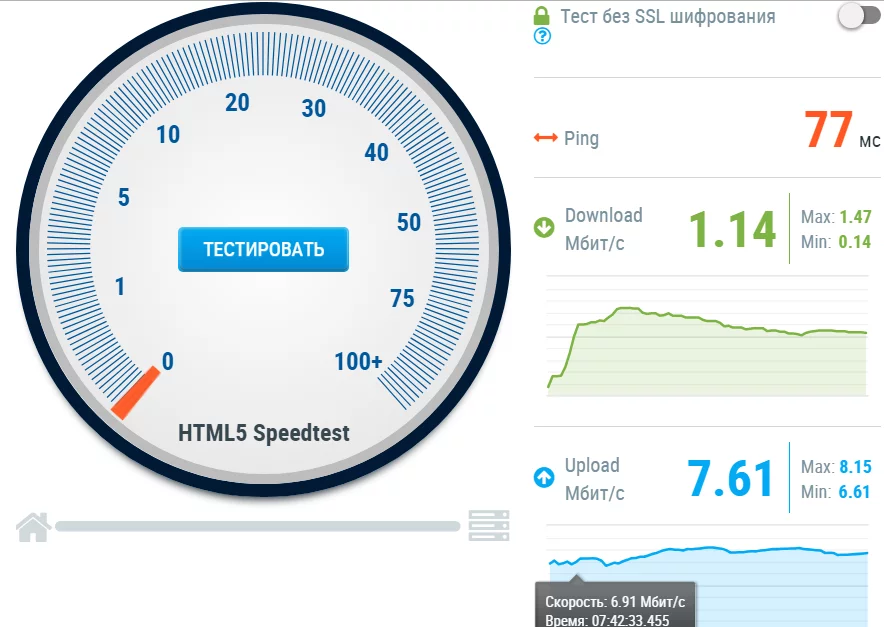Image resolution: width=884 pixels, height=627 pixels.
Task: Click the server rack icon
Action: tap(489, 526)
